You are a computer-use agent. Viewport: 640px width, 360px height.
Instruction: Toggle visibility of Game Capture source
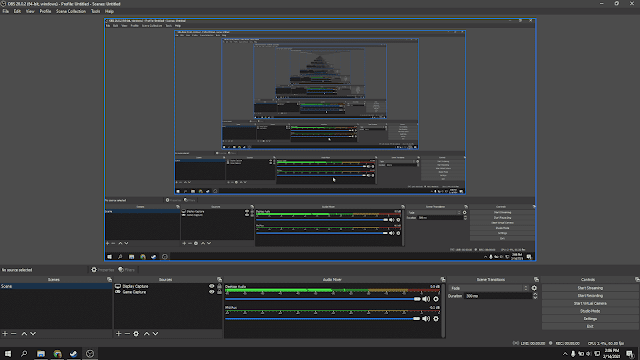[x=211, y=292]
